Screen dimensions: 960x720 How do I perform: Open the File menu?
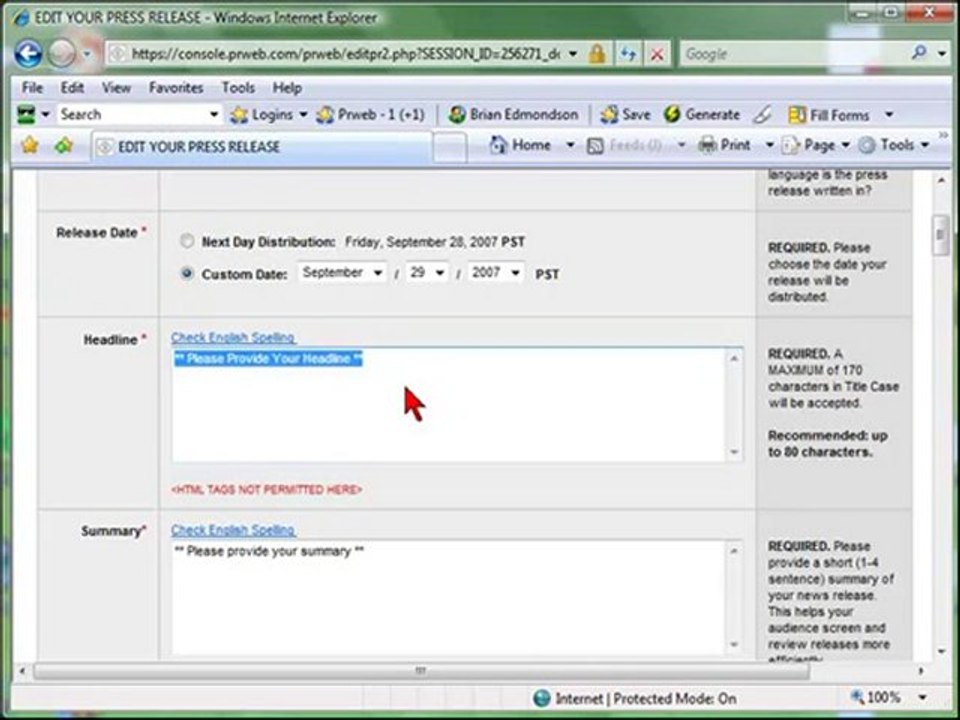click(32, 88)
